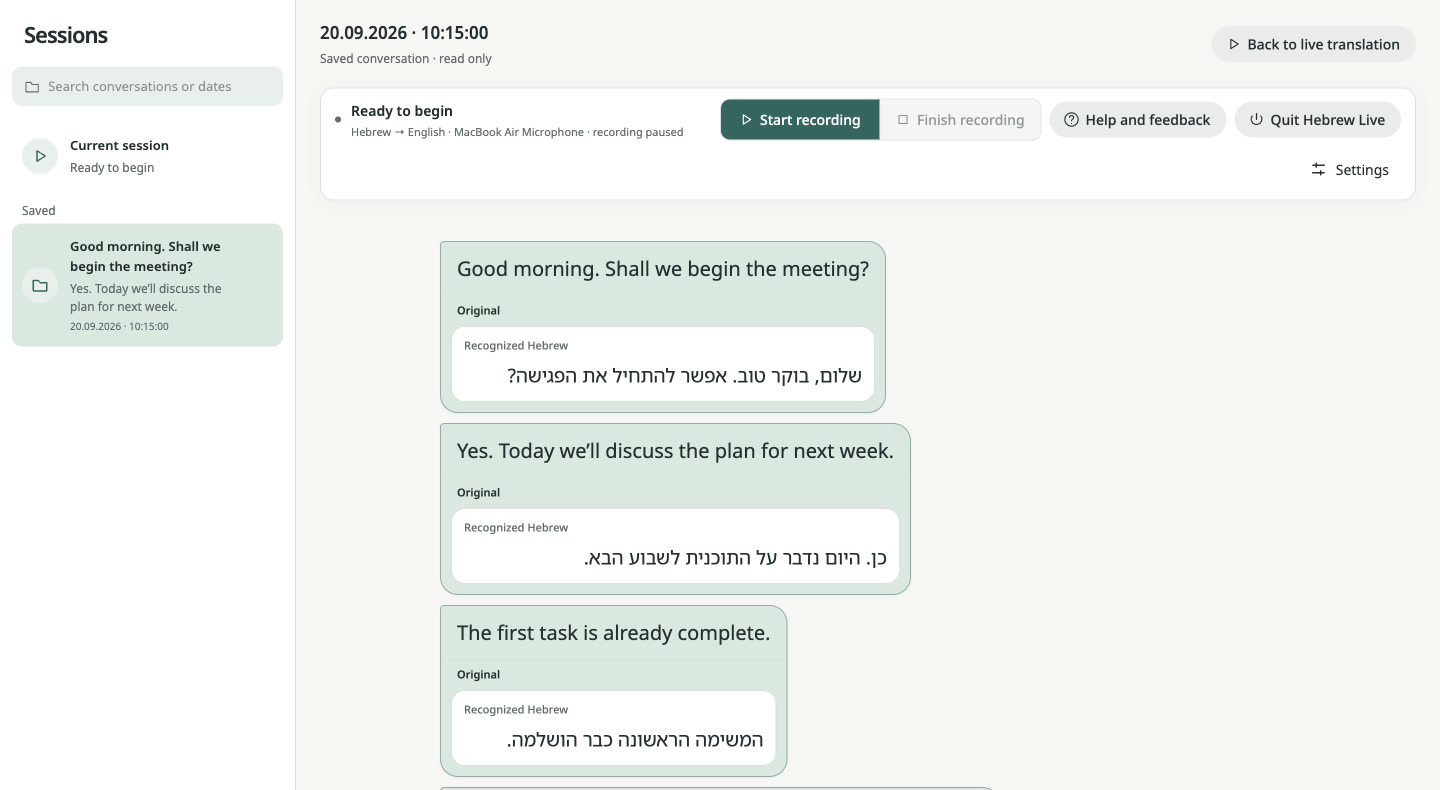Click the Sessions sidebar heading
This screenshot has width=1440, height=790.
[x=66, y=35]
